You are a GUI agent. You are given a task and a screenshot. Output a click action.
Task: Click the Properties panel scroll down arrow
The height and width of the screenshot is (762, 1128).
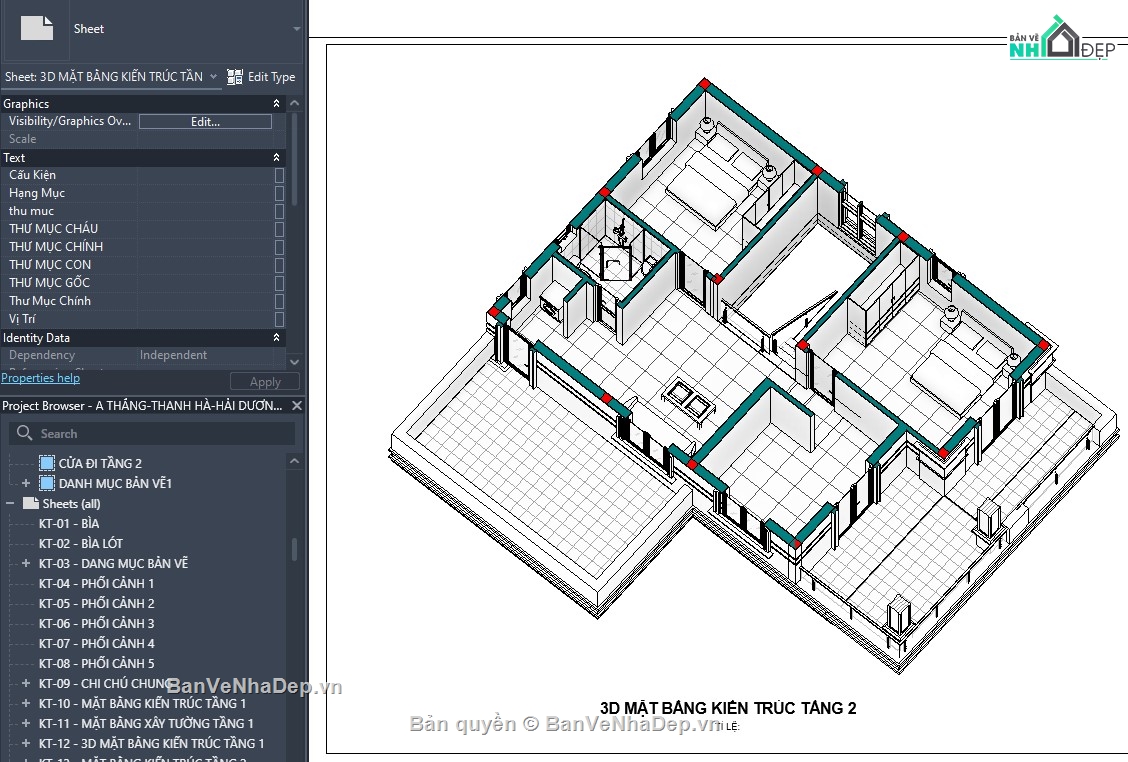pyautogui.click(x=294, y=361)
